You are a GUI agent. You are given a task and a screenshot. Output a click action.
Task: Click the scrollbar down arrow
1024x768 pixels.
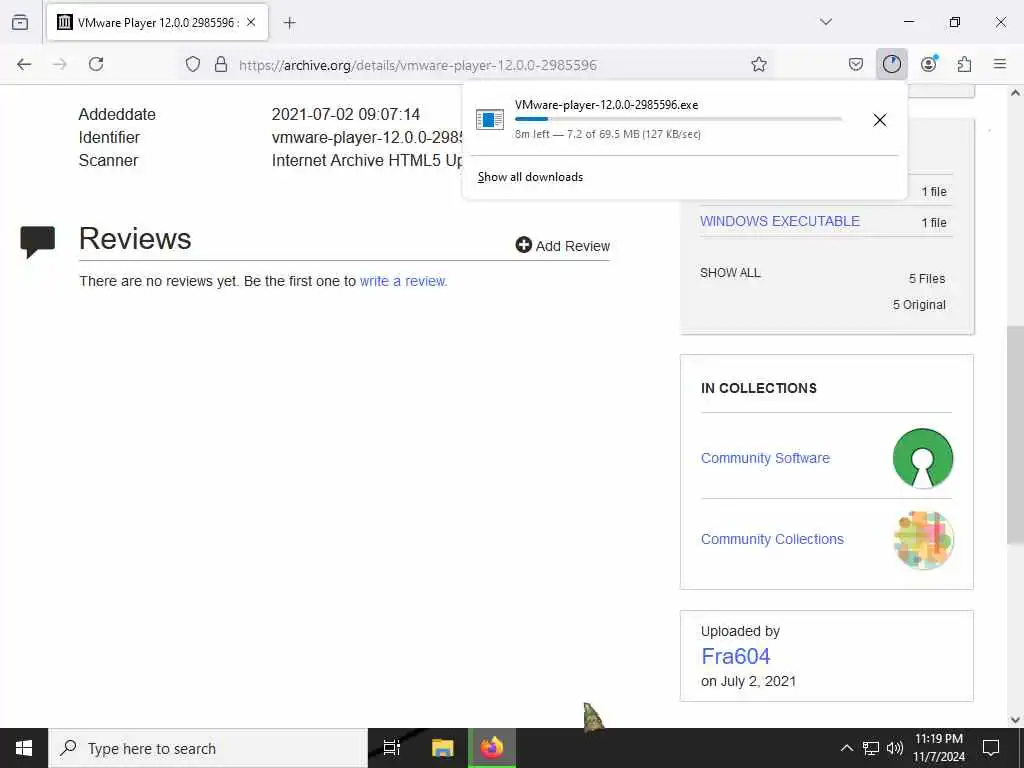point(1015,720)
